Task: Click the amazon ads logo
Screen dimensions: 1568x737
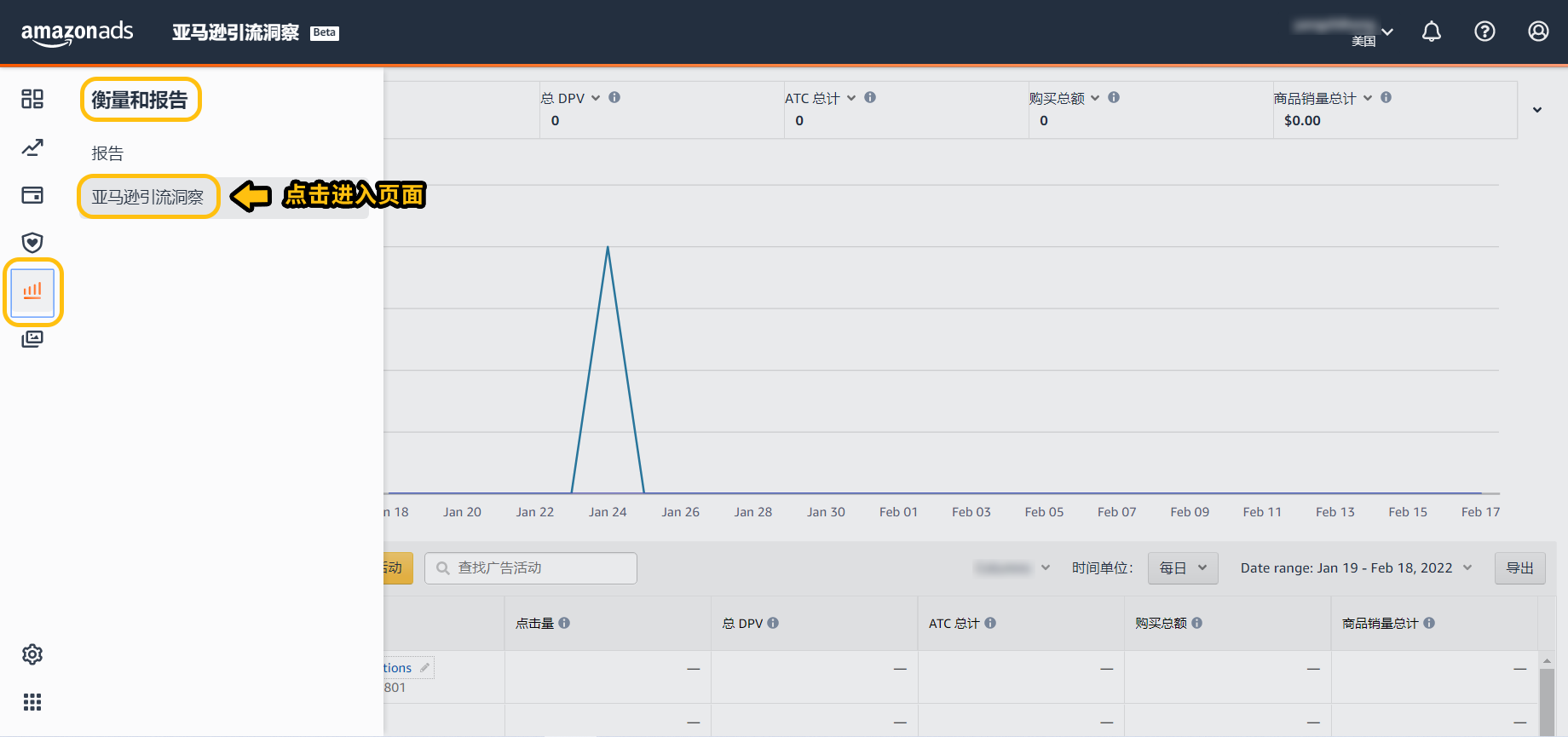Action: pos(77,32)
